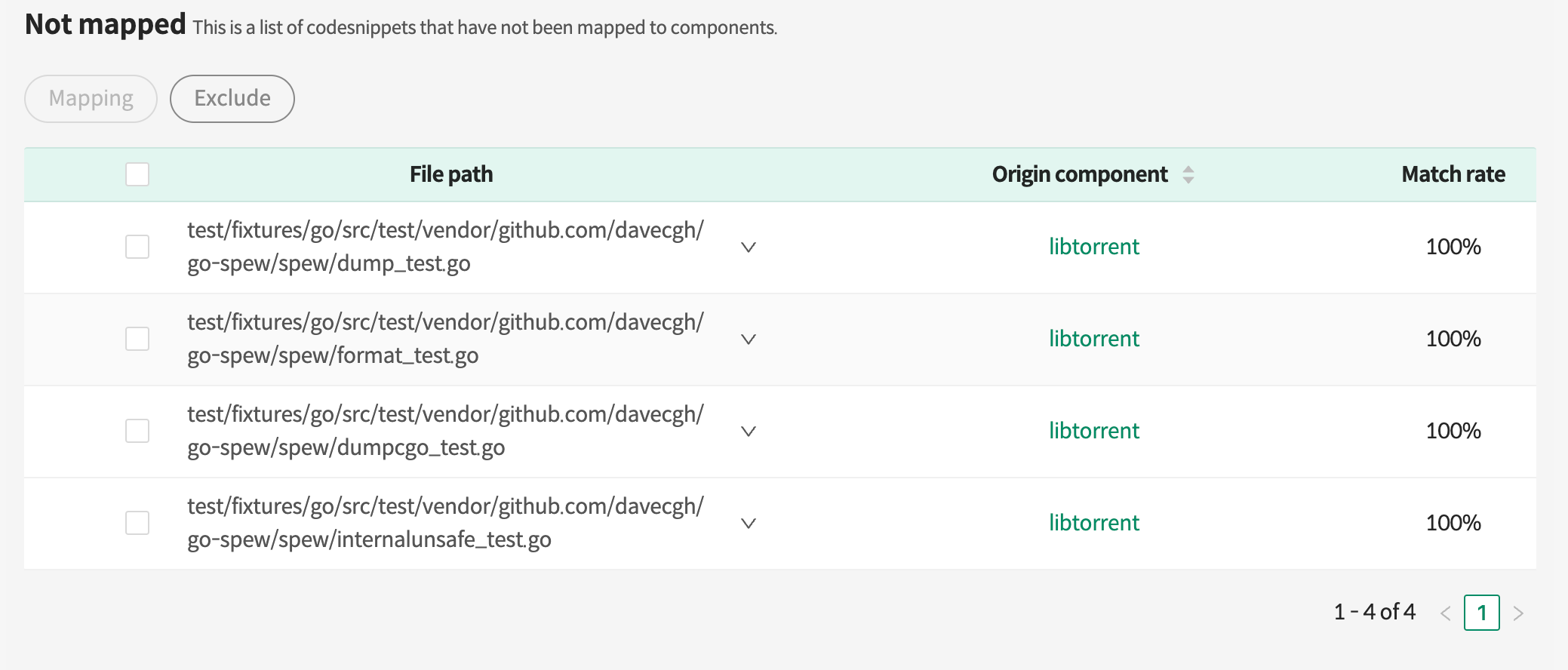Click the Origin component column header
Image resolution: width=1568 pixels, height=670 pixels.
1079,174
